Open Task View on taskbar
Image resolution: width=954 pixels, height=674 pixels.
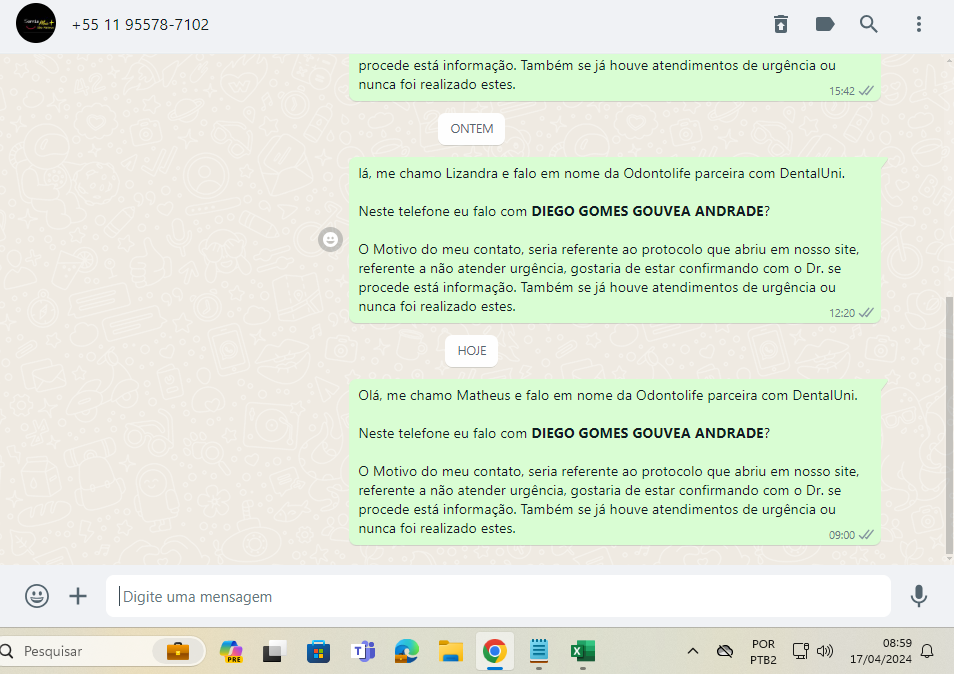274,651
